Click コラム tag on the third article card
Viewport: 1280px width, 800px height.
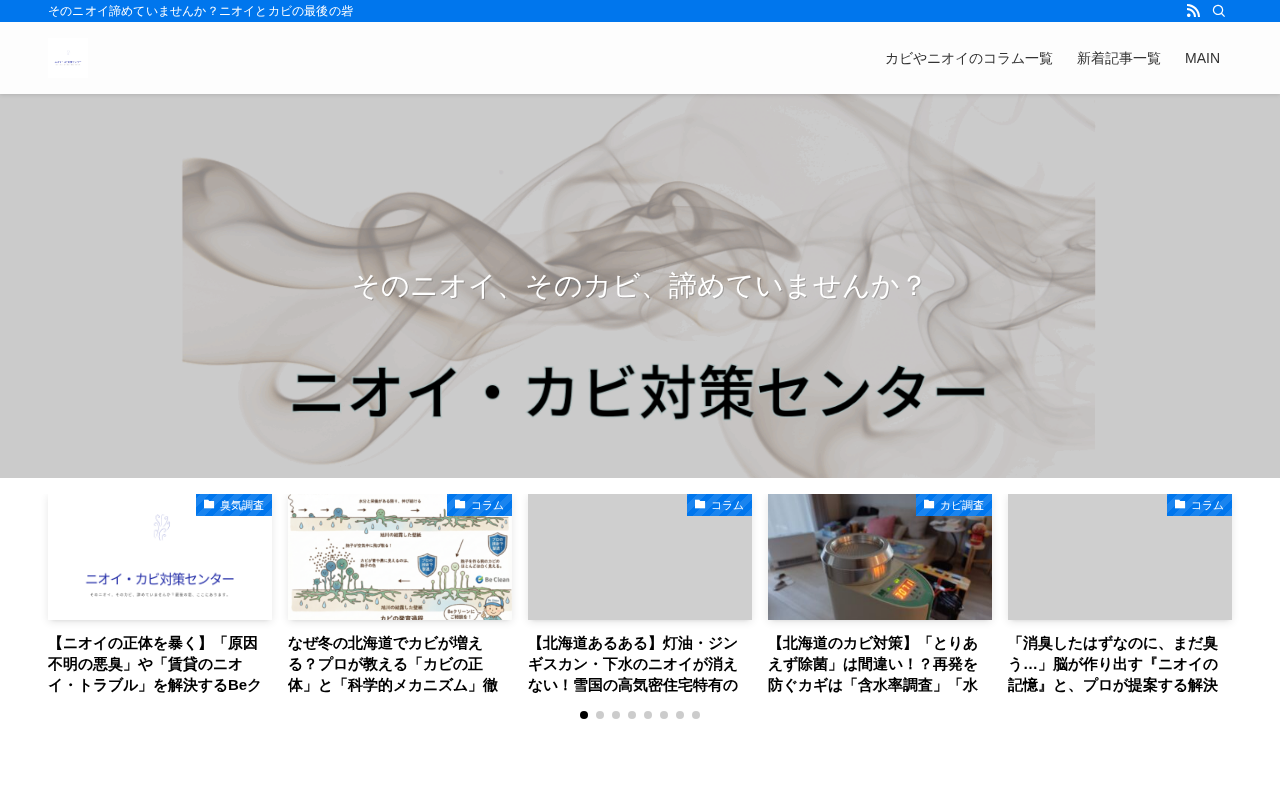[x=719, y=505]
